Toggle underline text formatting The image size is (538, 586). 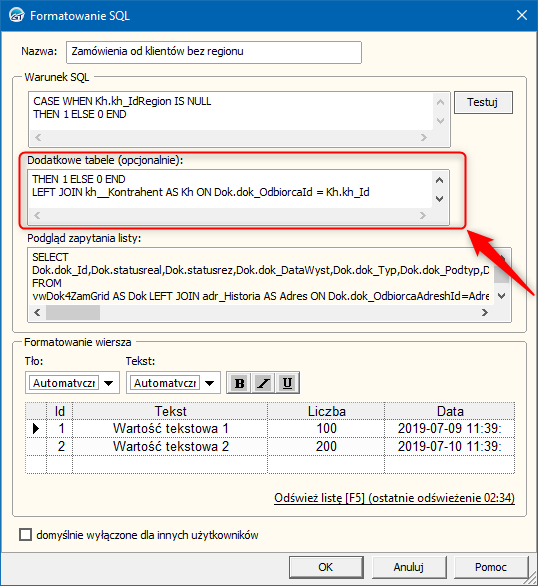pos(287,383)
